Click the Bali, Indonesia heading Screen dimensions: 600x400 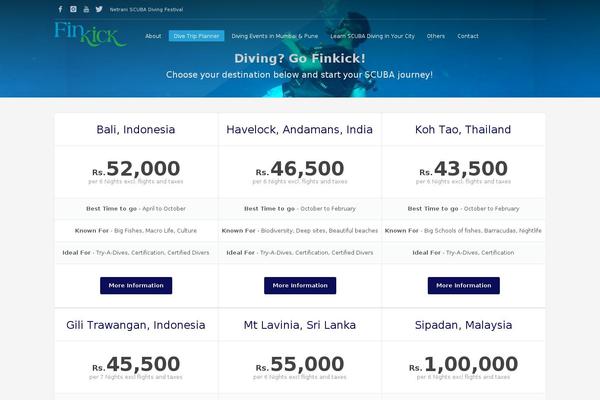tap(136, 129)
